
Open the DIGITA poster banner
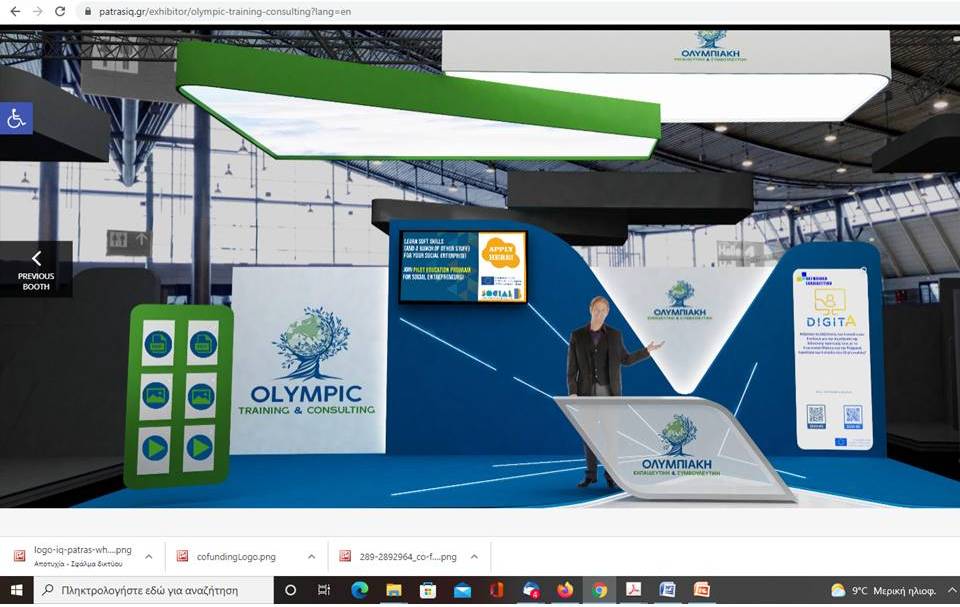click(x=833, y=359)
